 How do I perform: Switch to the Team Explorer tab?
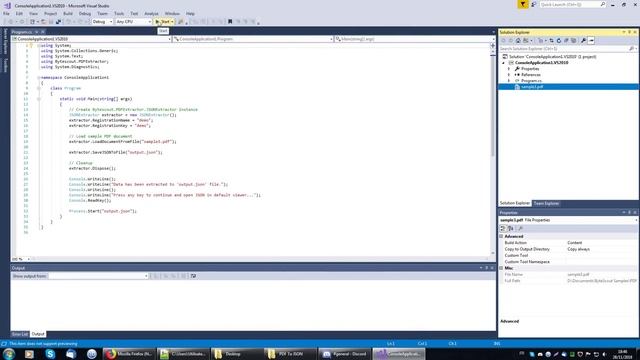546,203
